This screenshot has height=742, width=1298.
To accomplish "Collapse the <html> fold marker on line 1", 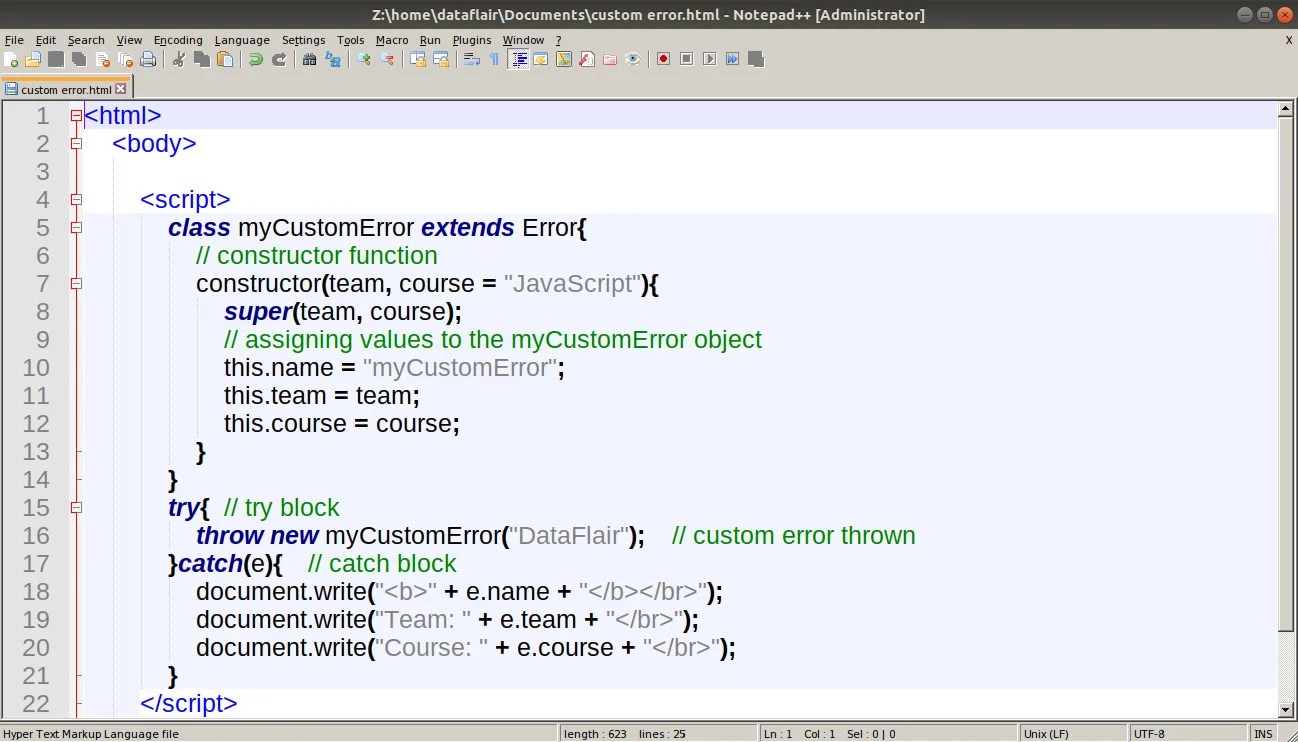I will click(x=76, y=116).
